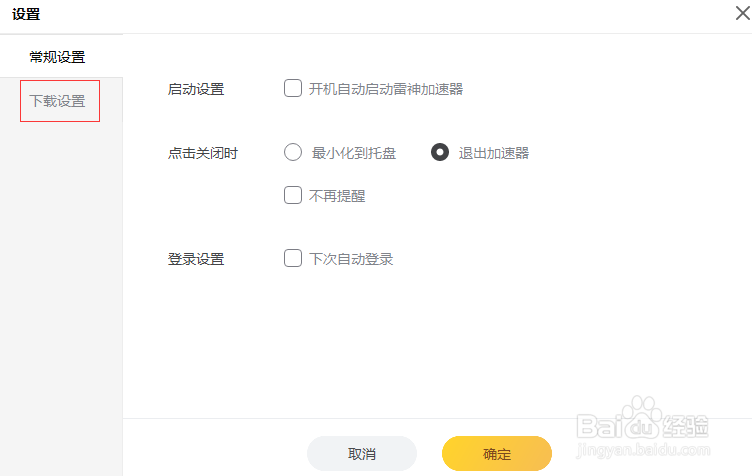Click the 开机自动启动雷神加速器 label text
752x476 pixels.
coord(386,89)
